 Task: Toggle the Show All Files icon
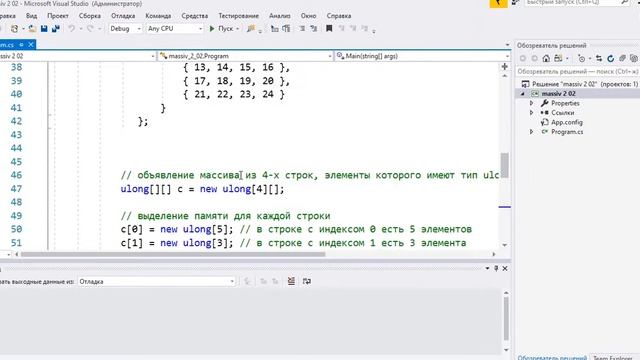coord(634,59)
